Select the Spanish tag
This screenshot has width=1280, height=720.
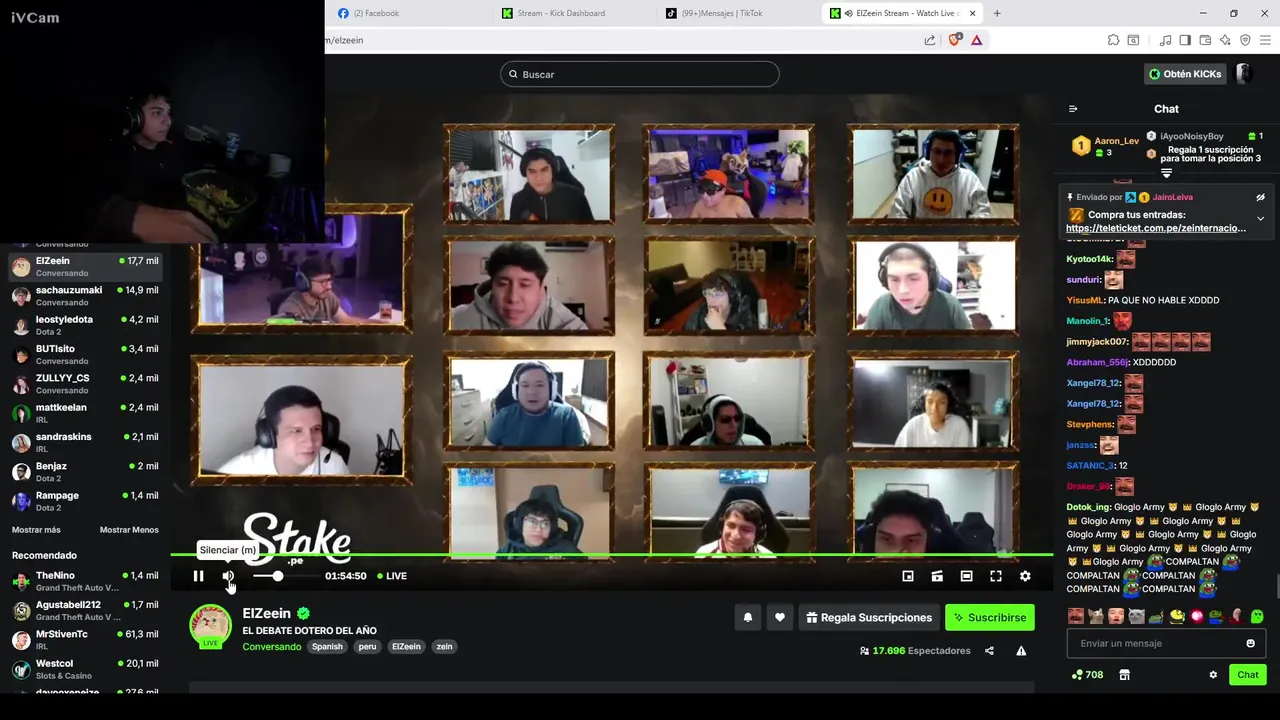point(327,647)
